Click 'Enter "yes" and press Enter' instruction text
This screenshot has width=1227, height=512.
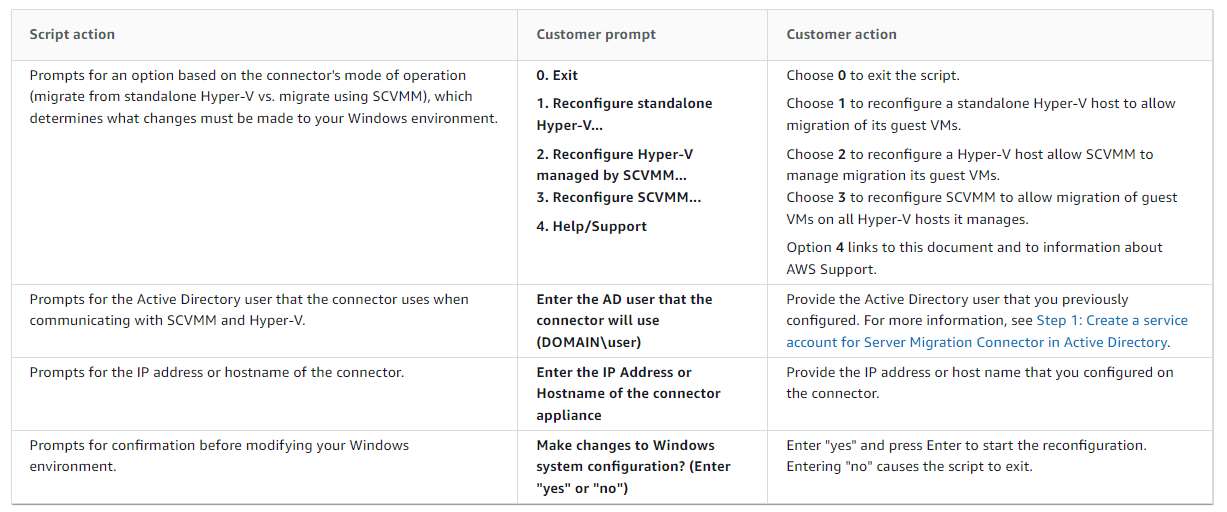pyautogui.click(x=966, y=455)
